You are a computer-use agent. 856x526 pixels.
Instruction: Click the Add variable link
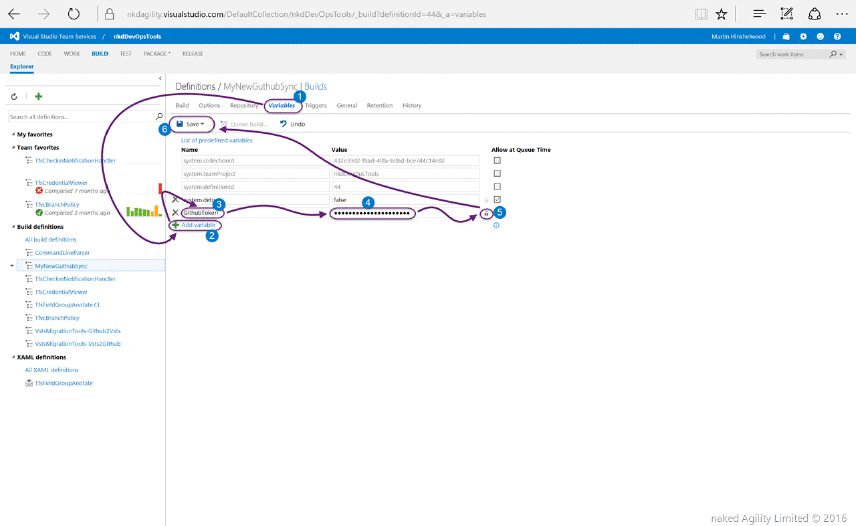click(198, 225)
